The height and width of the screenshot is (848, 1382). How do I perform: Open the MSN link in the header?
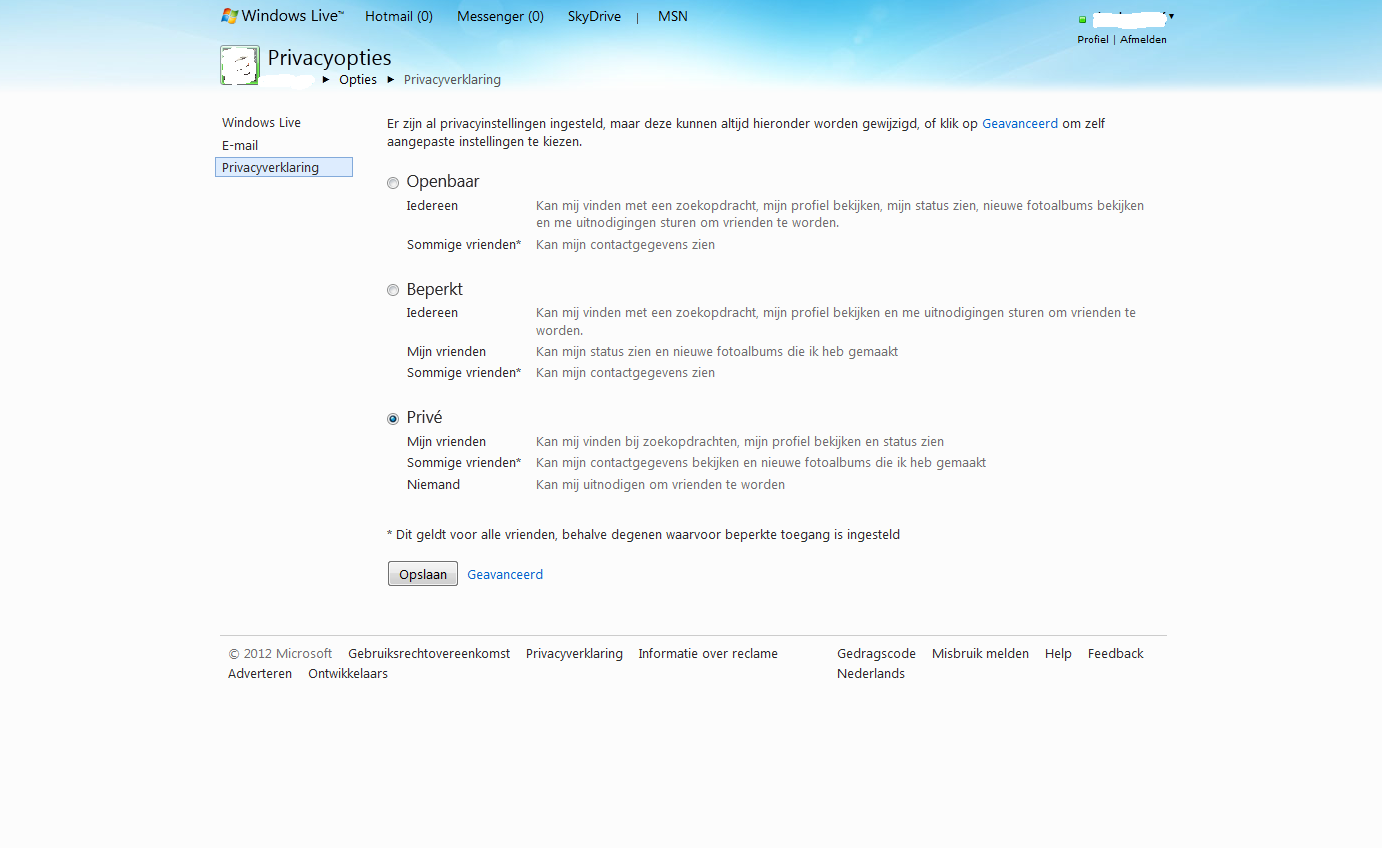[x=673, y=16]
